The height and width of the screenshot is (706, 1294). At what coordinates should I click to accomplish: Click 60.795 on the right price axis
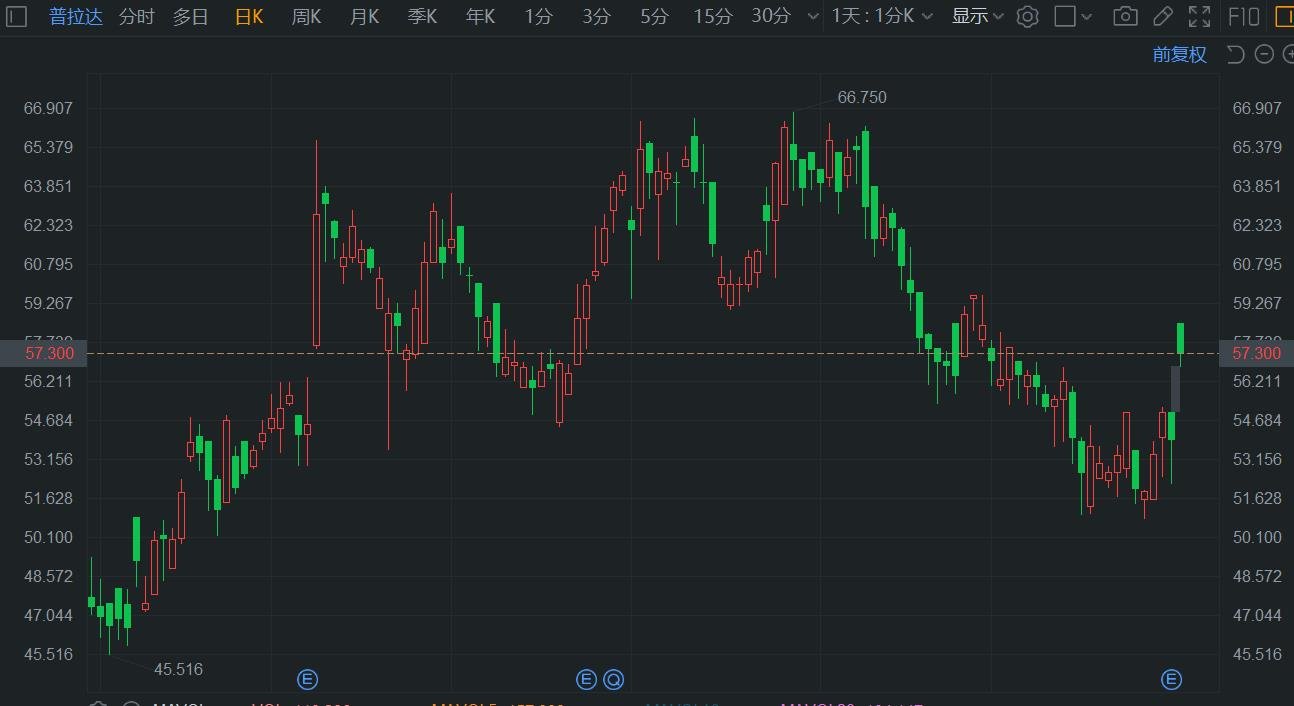(1257, 264)
